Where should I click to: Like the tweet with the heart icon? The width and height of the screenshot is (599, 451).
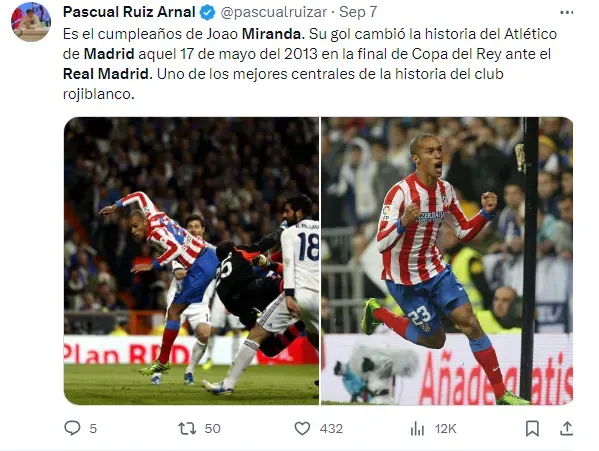(x=302, y=428)
